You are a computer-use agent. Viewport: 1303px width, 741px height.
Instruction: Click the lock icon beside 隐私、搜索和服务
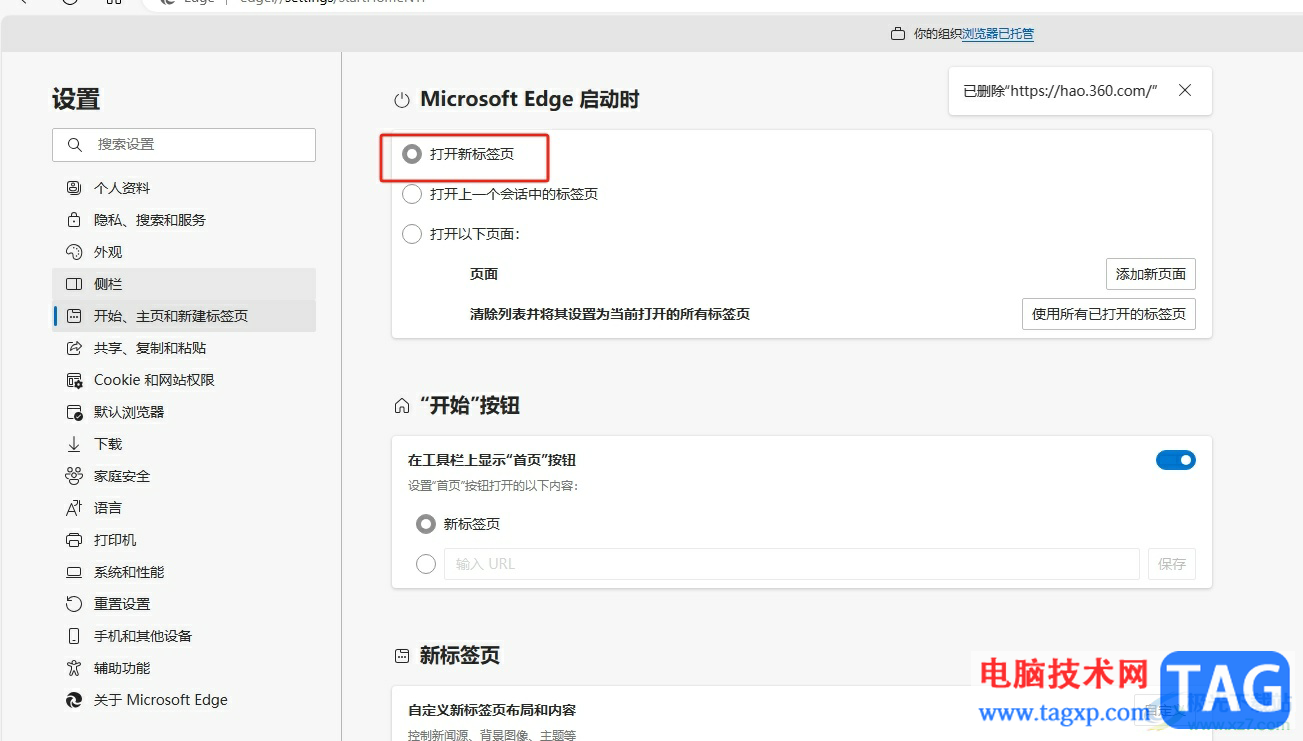pyautogui.click(x=74, y=220)
